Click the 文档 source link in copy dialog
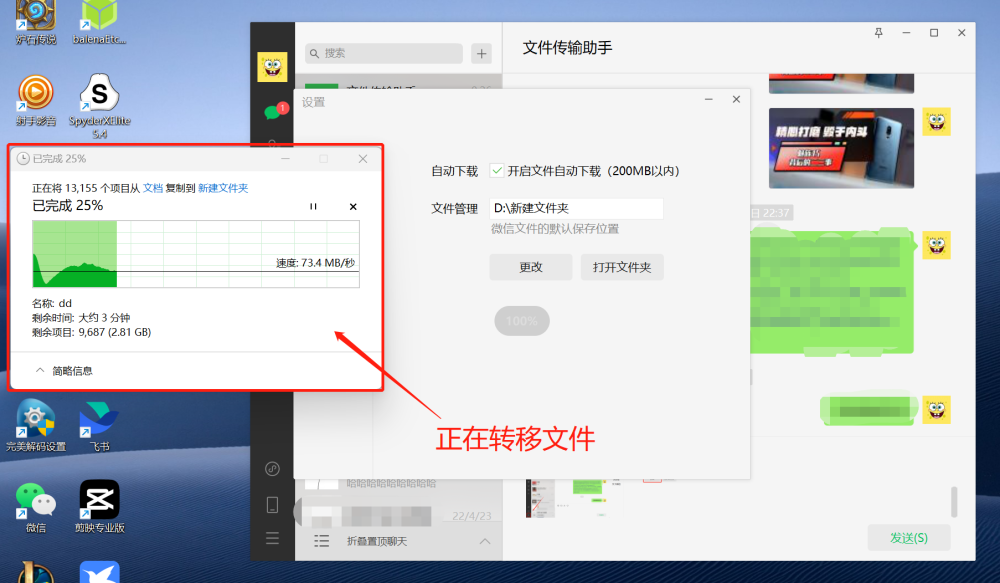Screen dimensions: 1000x583 153,188
